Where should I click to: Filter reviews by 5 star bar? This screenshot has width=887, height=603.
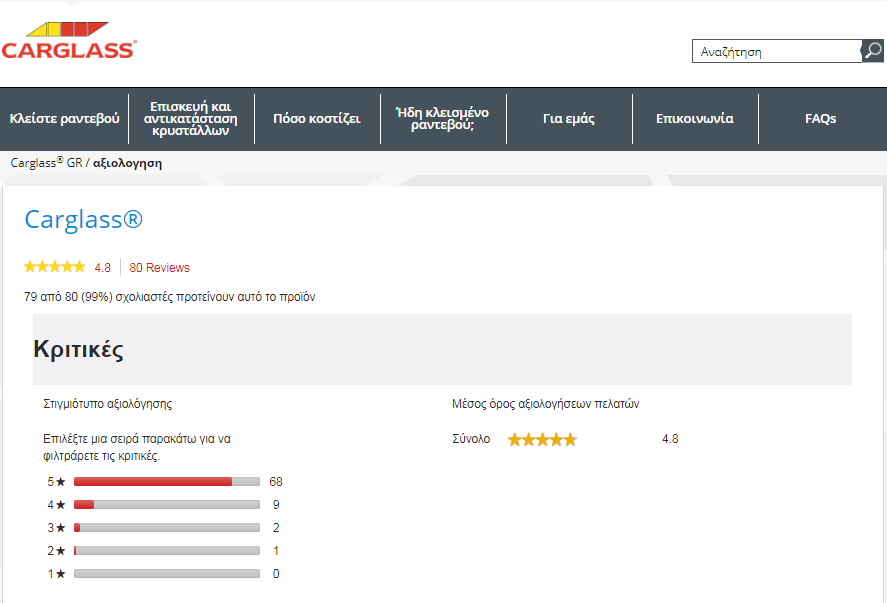tap(166, 482)
